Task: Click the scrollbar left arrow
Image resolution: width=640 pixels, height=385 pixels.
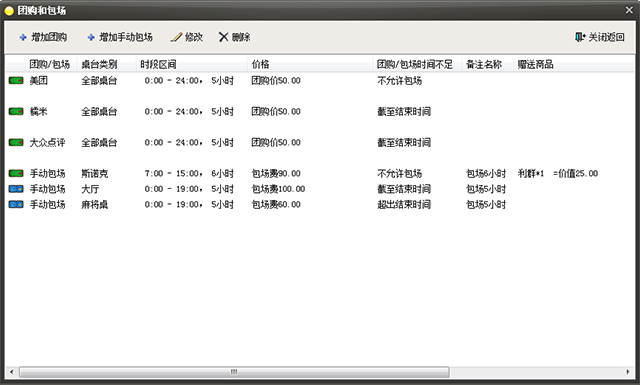Action: coord(12,372)
